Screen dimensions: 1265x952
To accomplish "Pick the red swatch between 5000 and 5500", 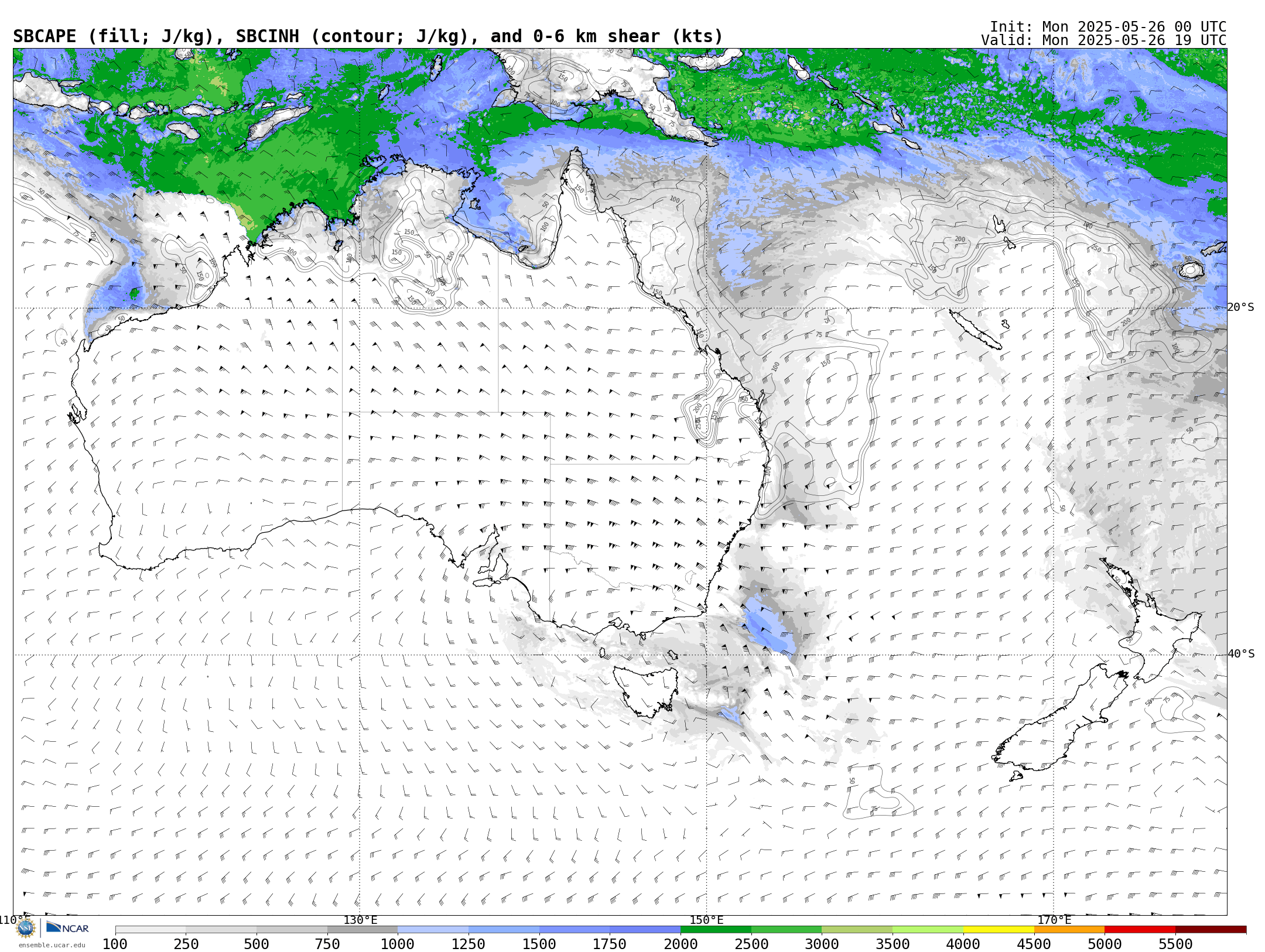I will pyautogui.click(x=1140, y=930).
